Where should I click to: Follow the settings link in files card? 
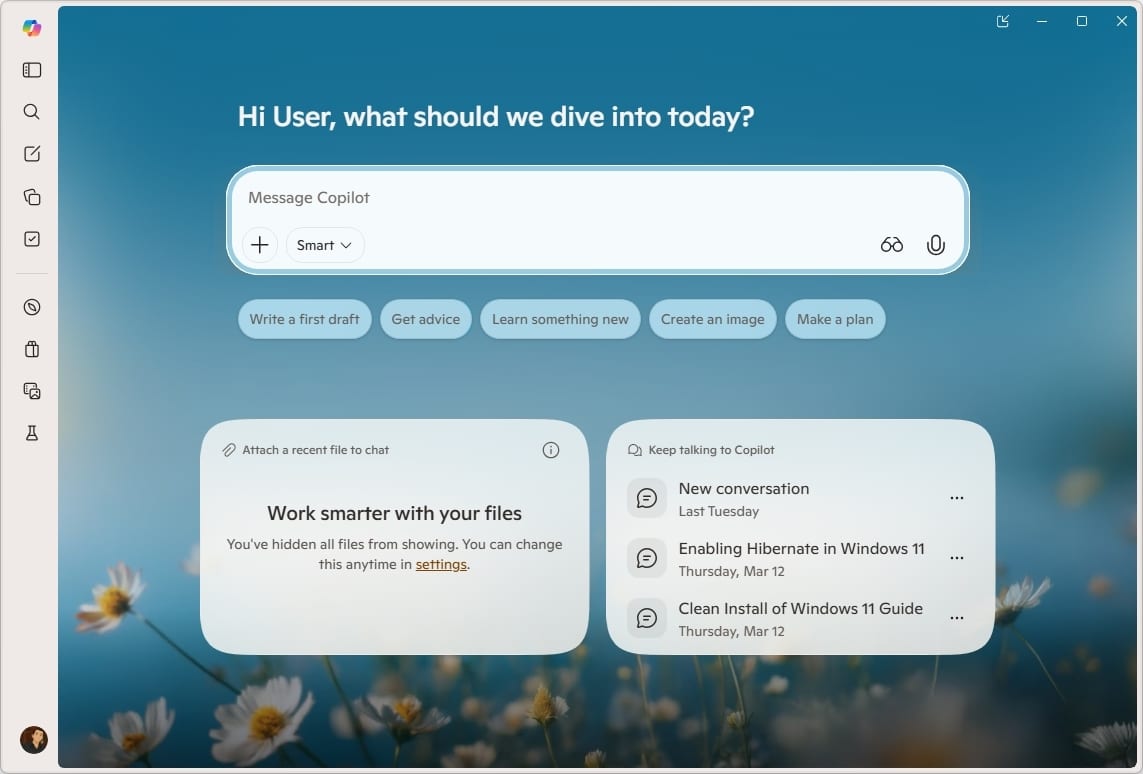441,564
